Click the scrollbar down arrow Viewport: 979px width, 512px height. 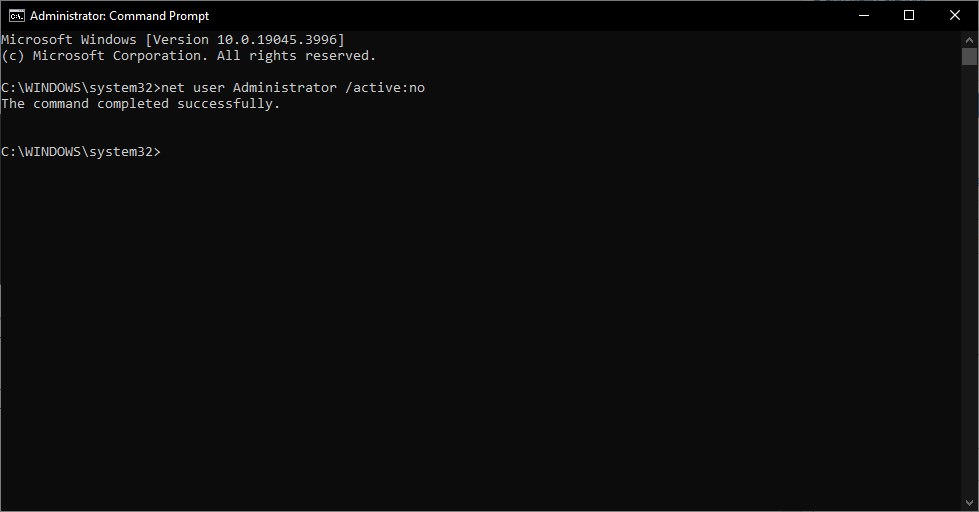click(x=969, y=503)
